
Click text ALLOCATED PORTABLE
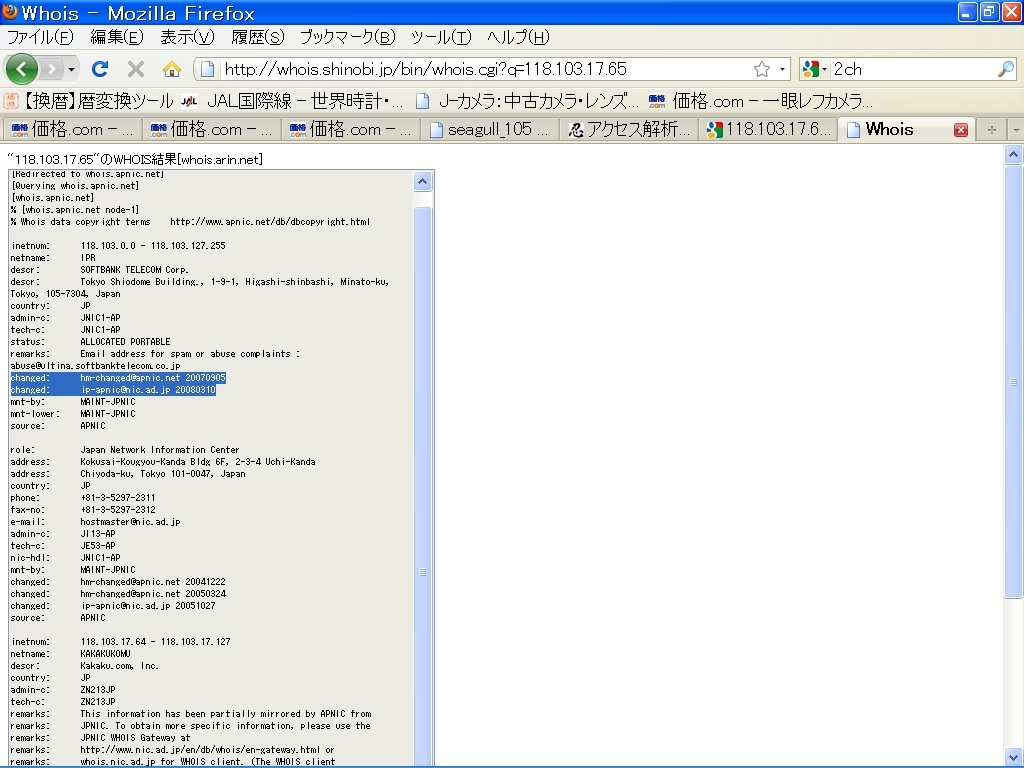point(125,342)
